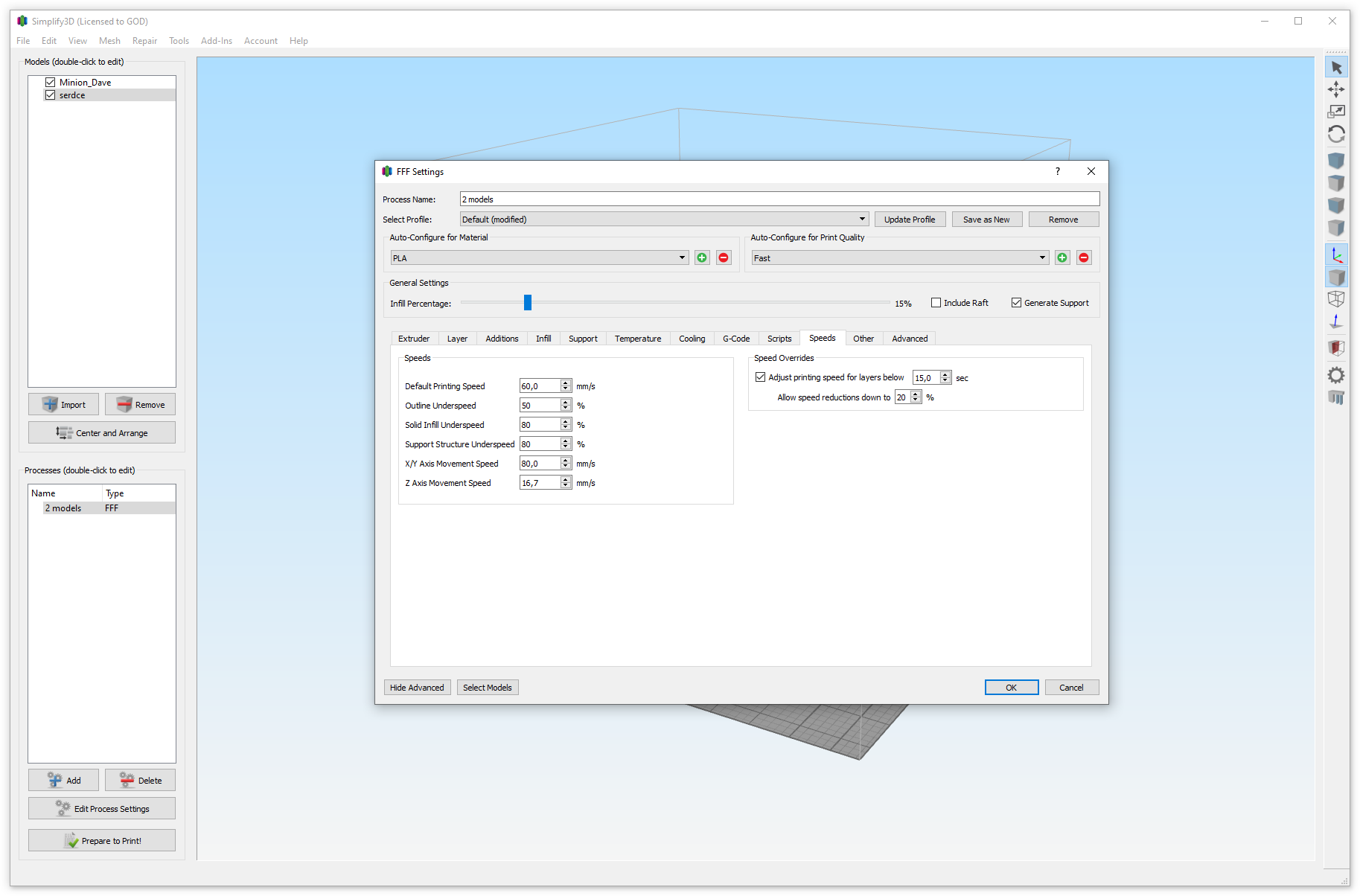1360x896 pixels.
Task: Toggle wireframe model rendering
Action: [x=1336, y=299]
